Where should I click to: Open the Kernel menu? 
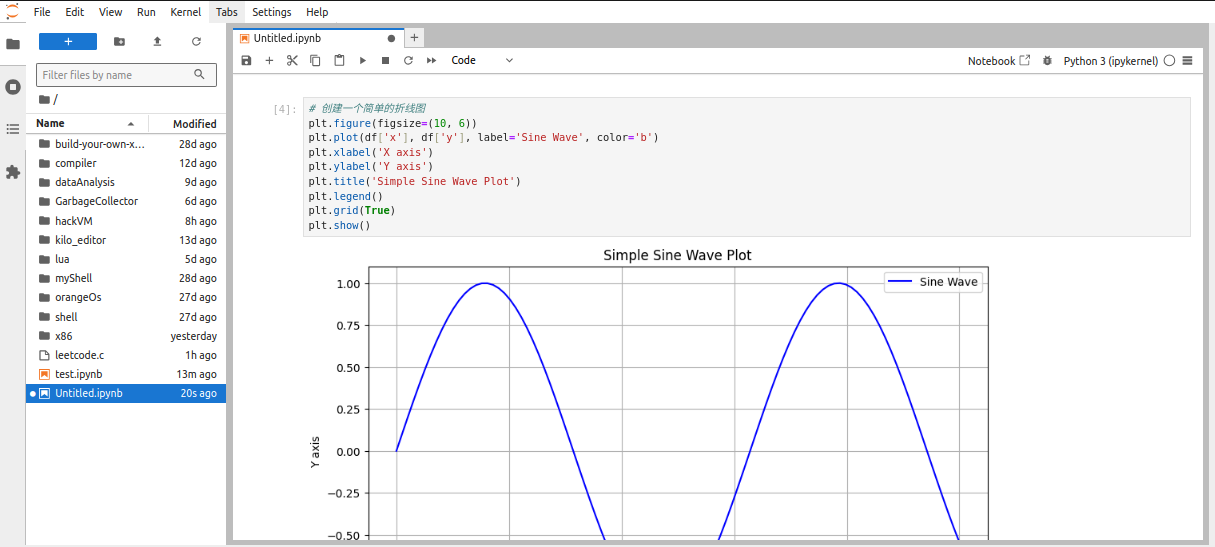[x=186, y=12]
